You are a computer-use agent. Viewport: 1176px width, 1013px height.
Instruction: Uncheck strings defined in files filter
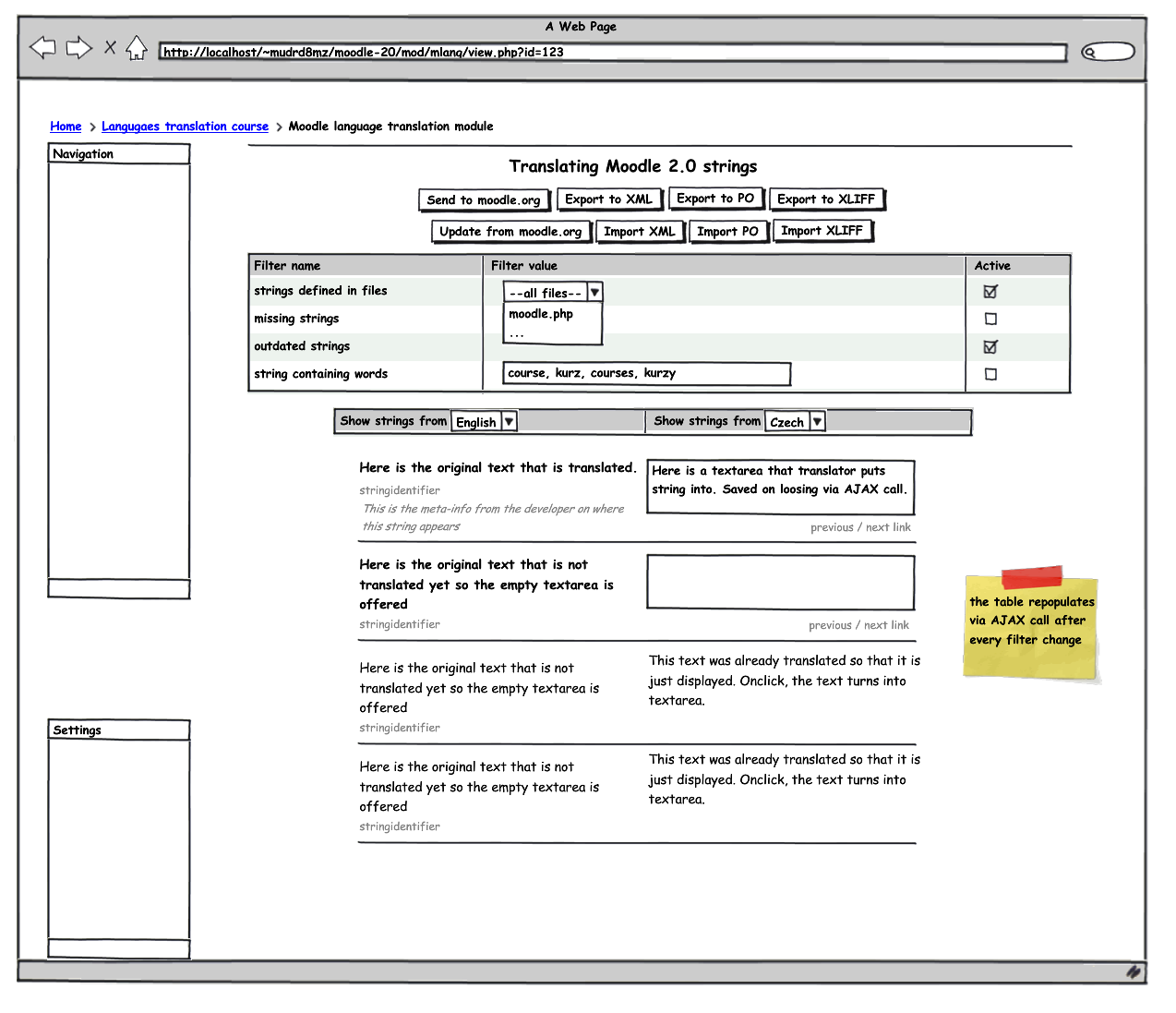990,291
